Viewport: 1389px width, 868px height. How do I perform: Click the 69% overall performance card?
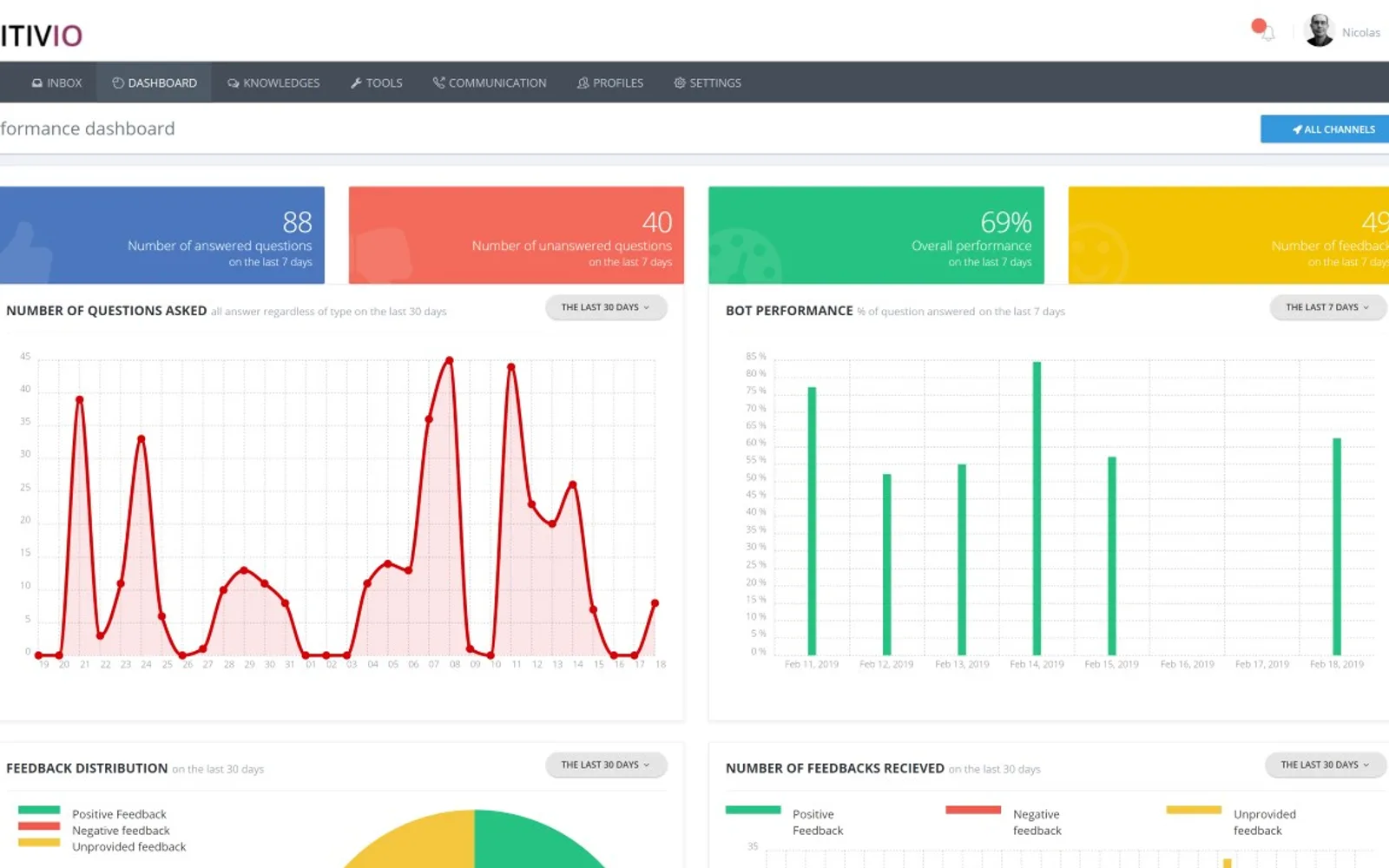(876, 235)
